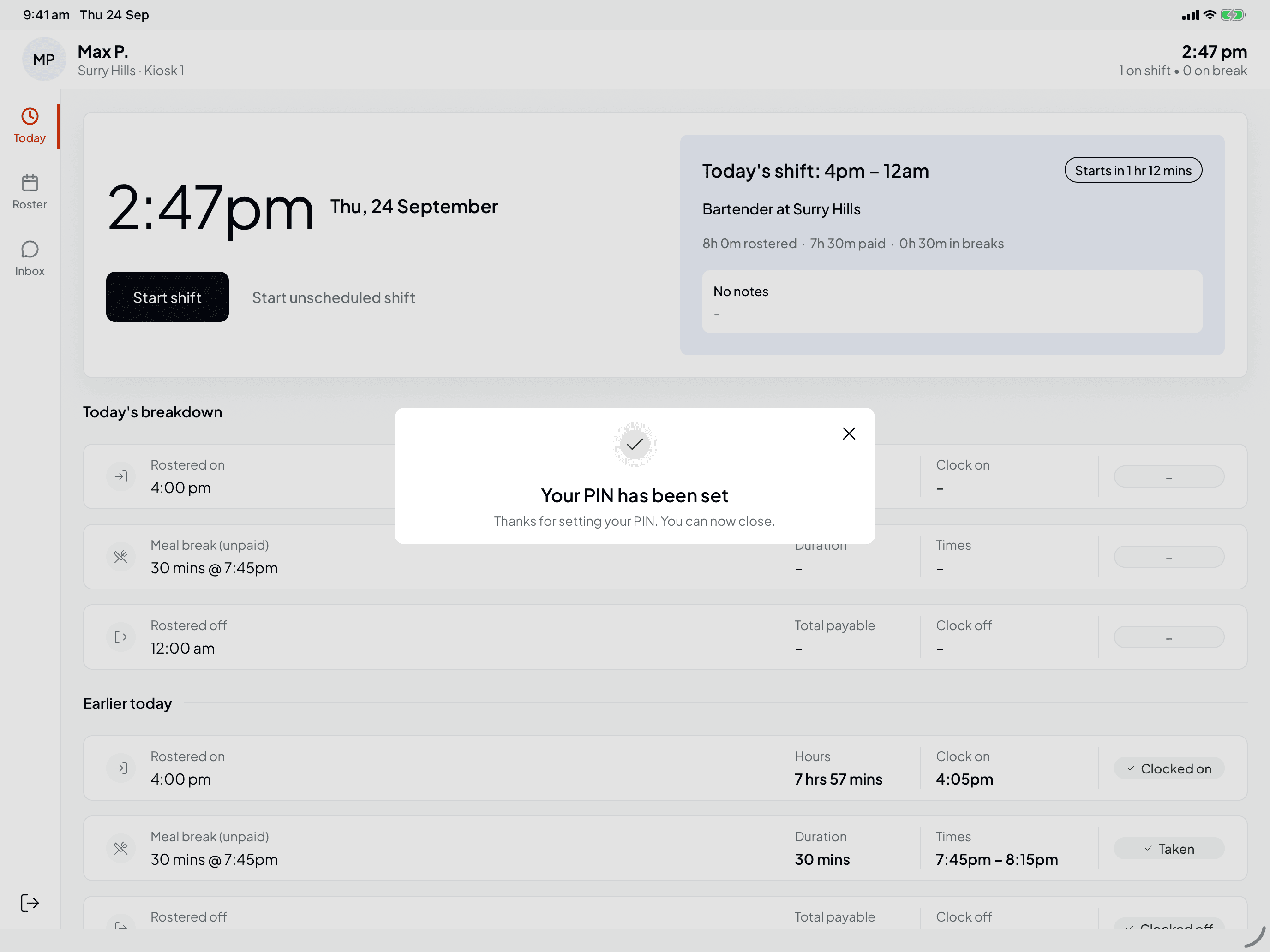Click the No notes field in shift card
The width and height of the screenshot is (1270, 952).
(x=952, y=302)
